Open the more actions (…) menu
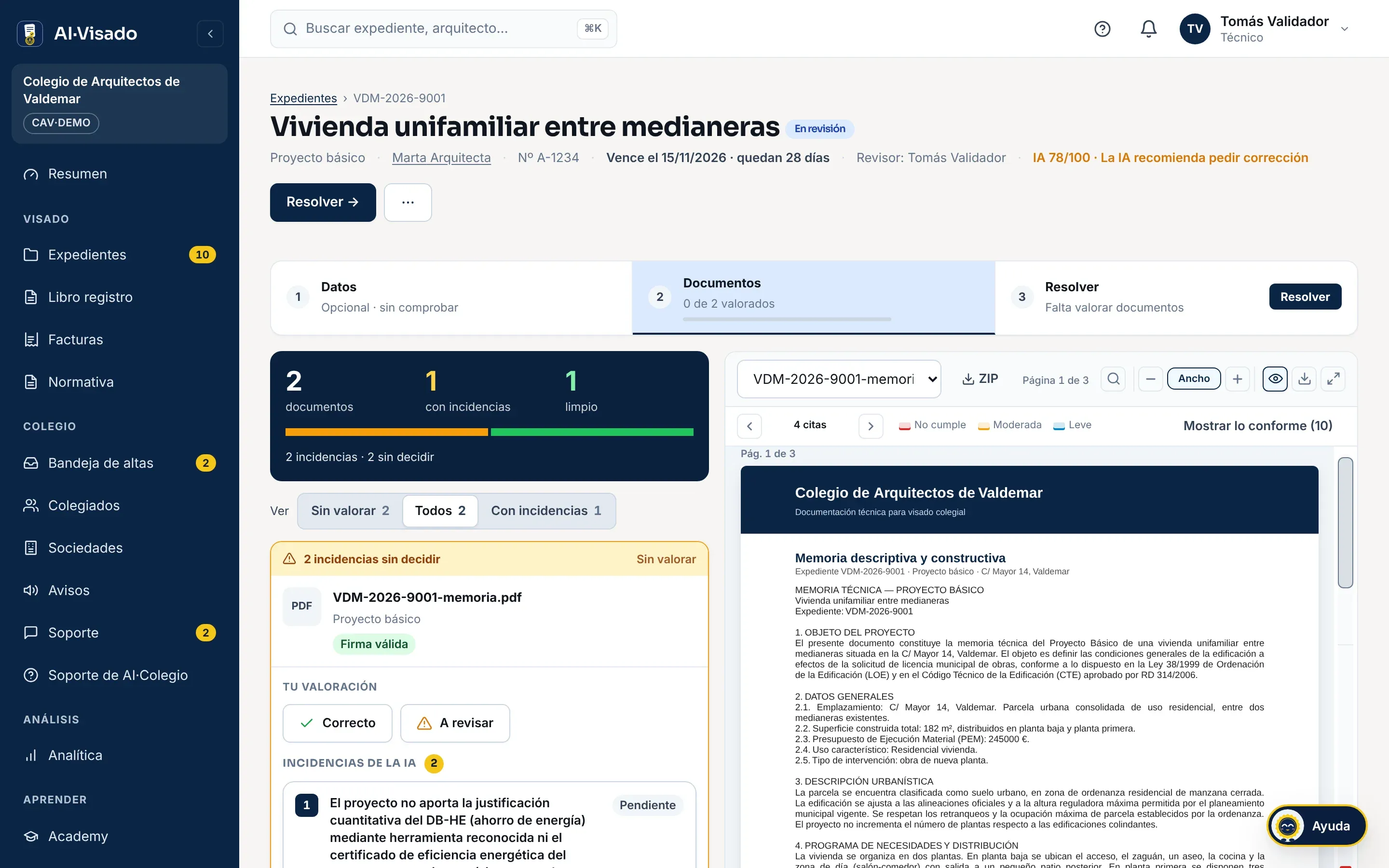Viewport: 1389px width, 868px height. click(408, 203)
